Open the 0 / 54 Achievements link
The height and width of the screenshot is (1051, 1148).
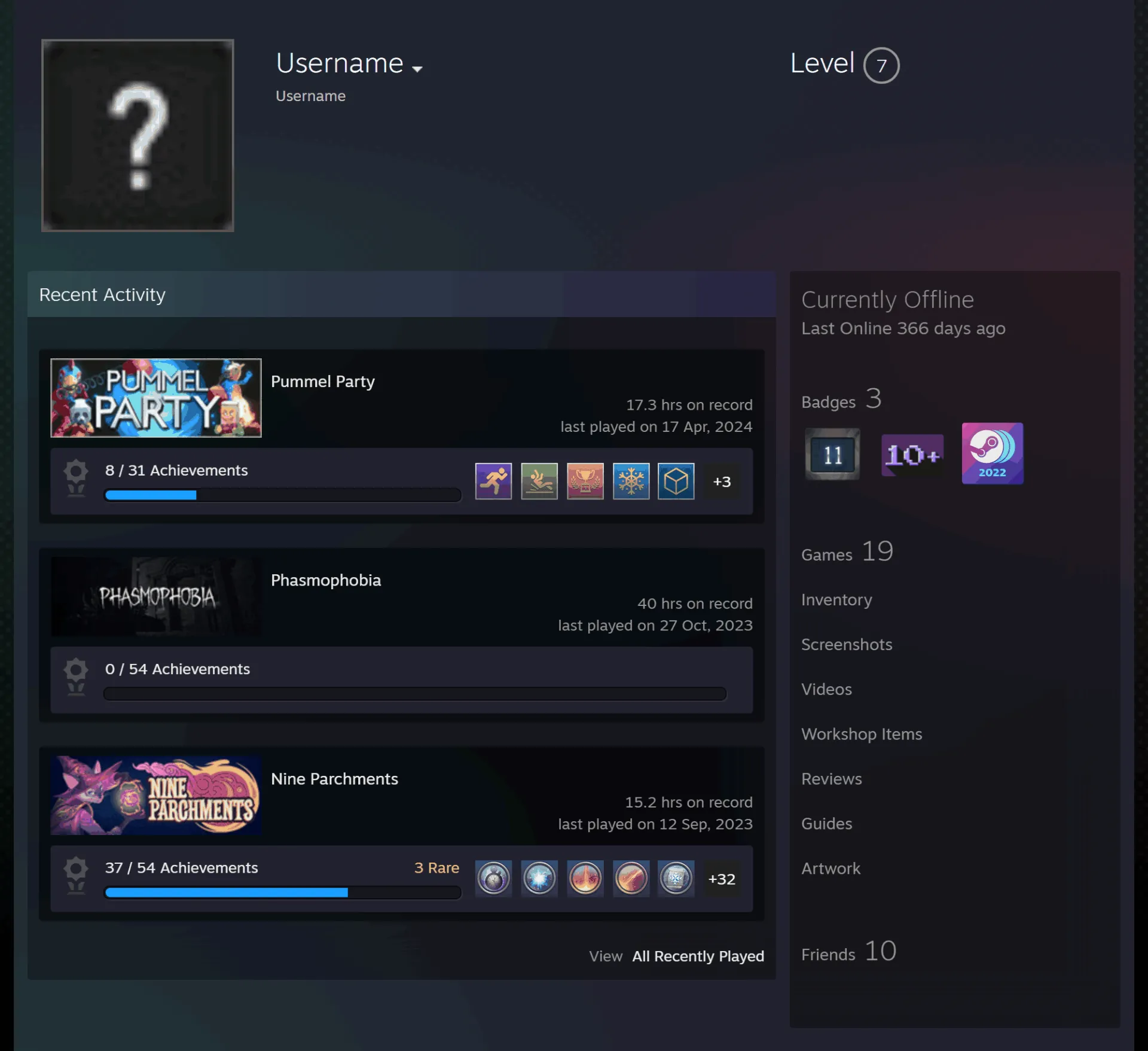[x=178, y=669]
